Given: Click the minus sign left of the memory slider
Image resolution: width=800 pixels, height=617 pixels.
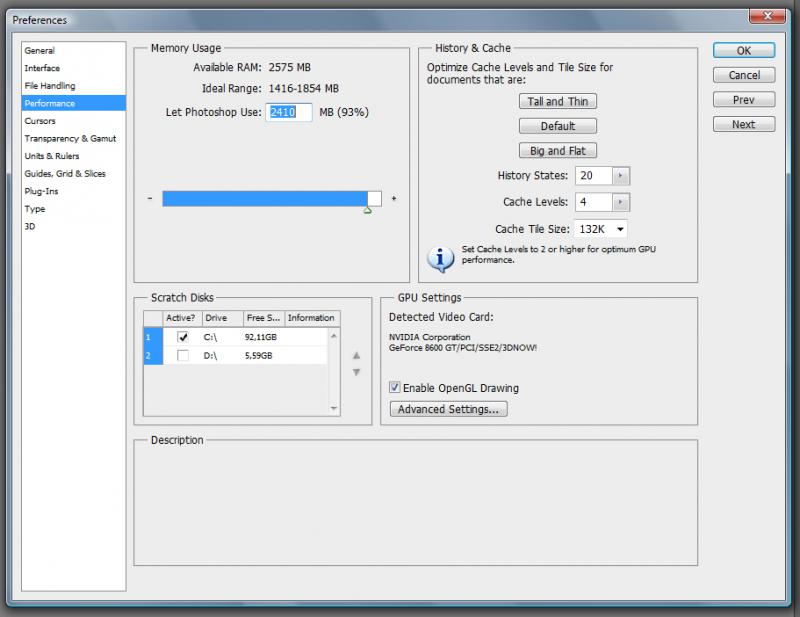Looking at the screenshot, I should coord(150,199).
